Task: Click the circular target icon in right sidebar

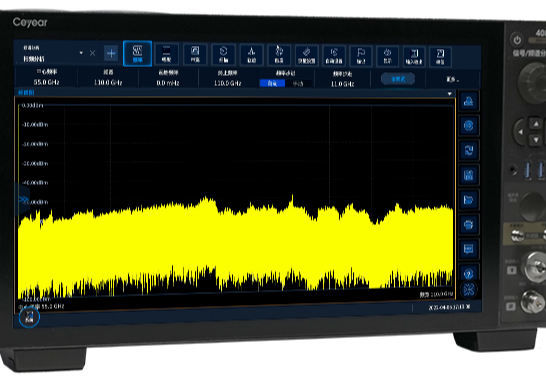Action: click(x=468, y=125)
